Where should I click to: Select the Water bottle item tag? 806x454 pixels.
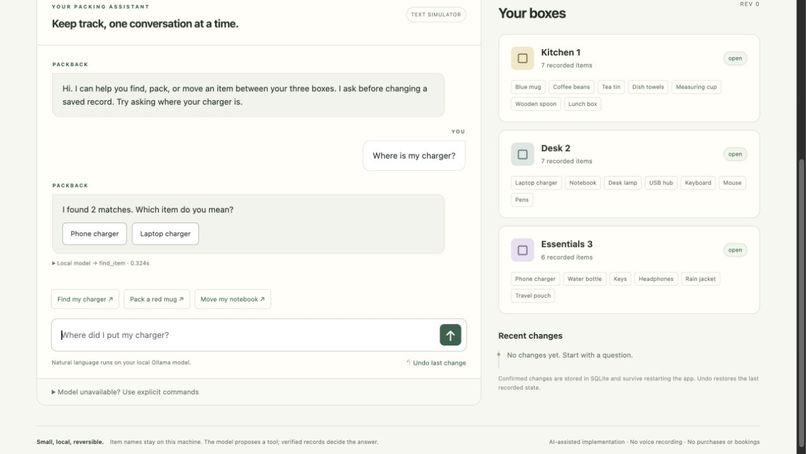click(x=584, y=279)
